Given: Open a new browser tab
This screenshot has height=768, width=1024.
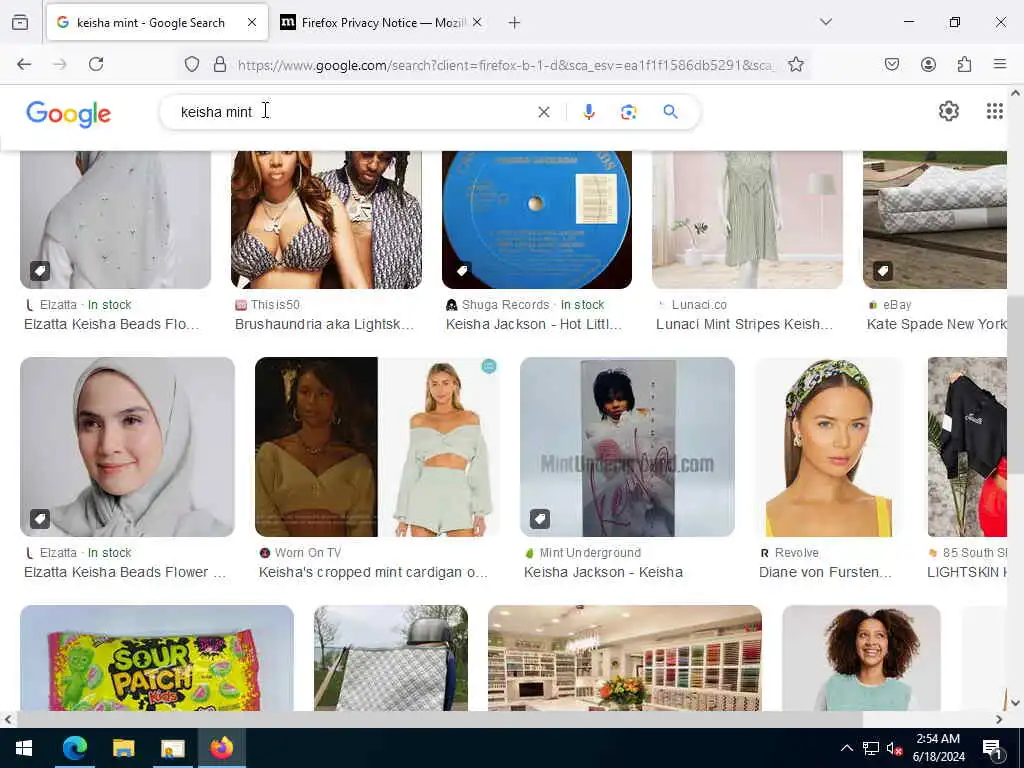Looking at the screenshot, I should tap(514, 23).
